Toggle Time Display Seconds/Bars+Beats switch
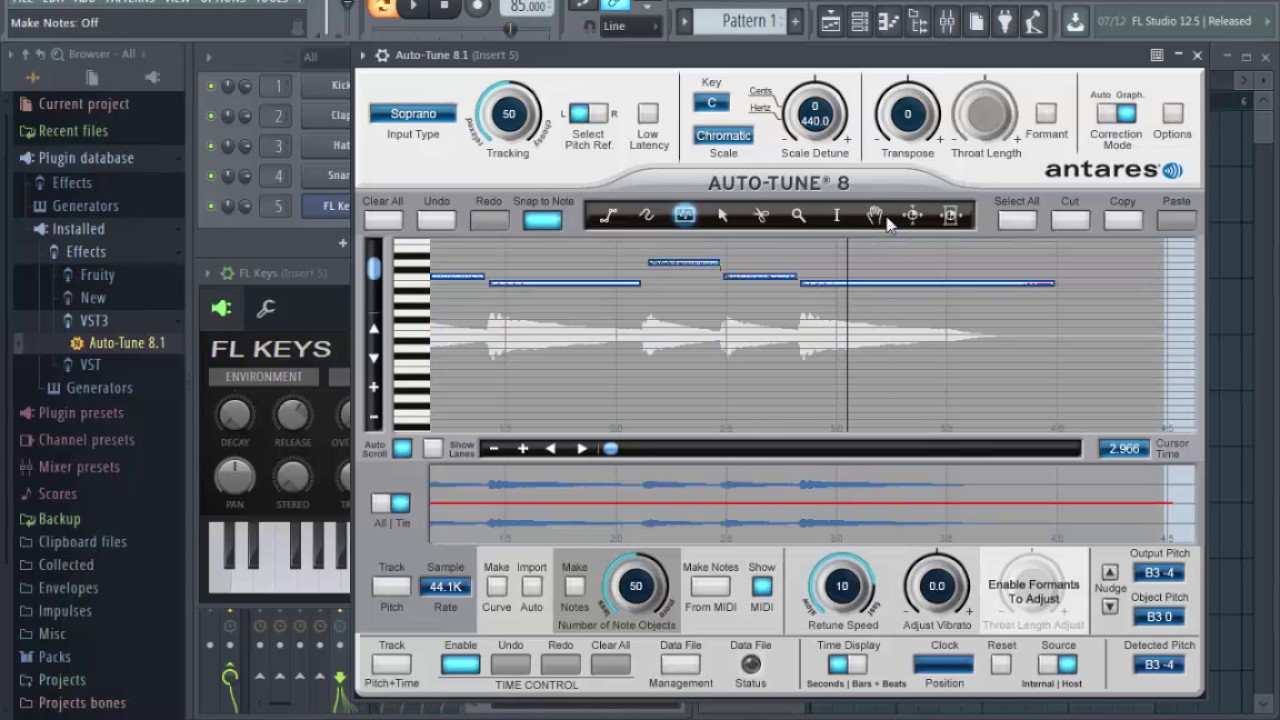The height and width of the screenshot is (720, 1280). coord(848,664)
